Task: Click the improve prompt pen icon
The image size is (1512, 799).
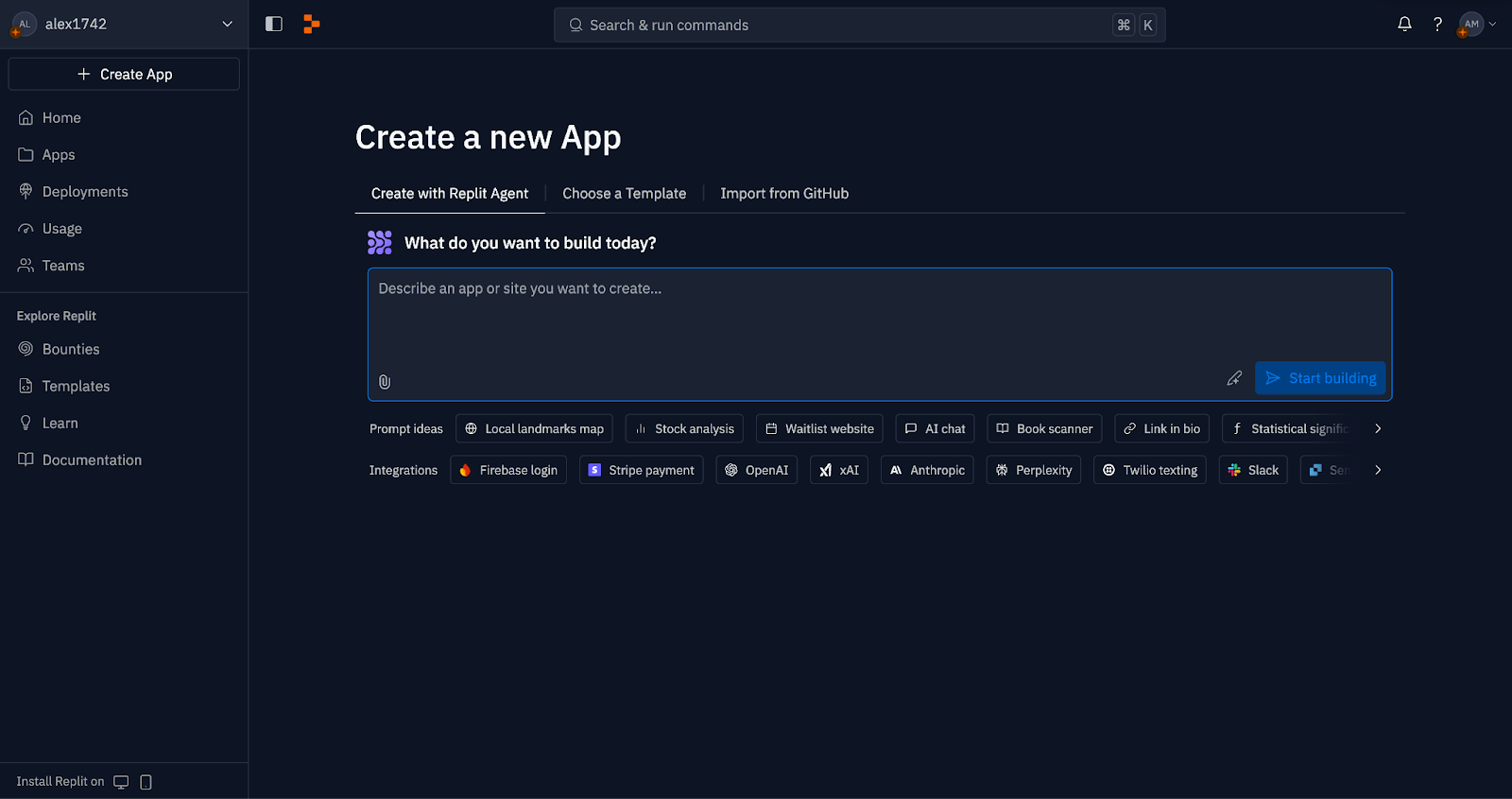Action: point(1234,378)
